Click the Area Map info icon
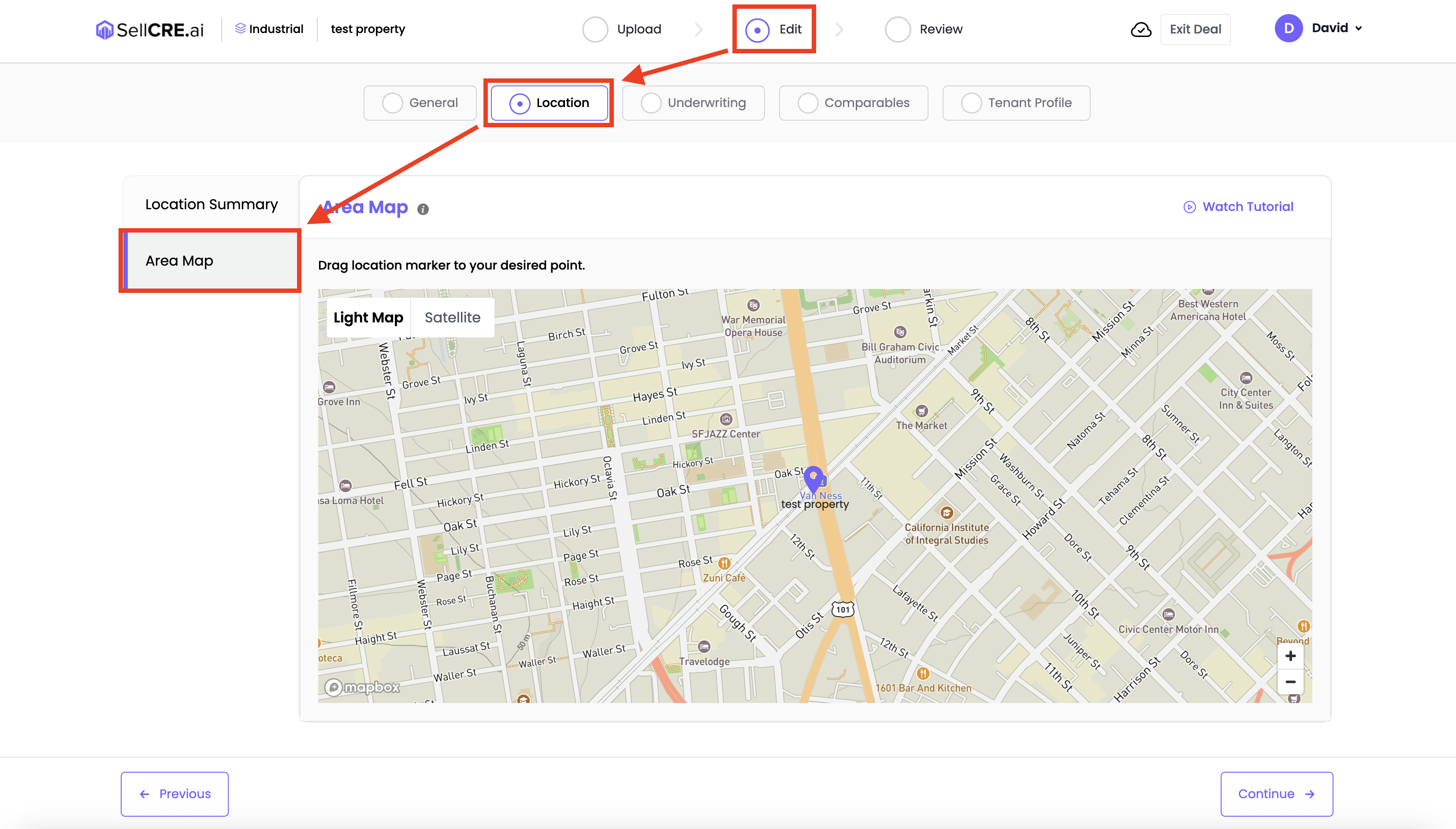1456x829 pixels. [423, 209]
